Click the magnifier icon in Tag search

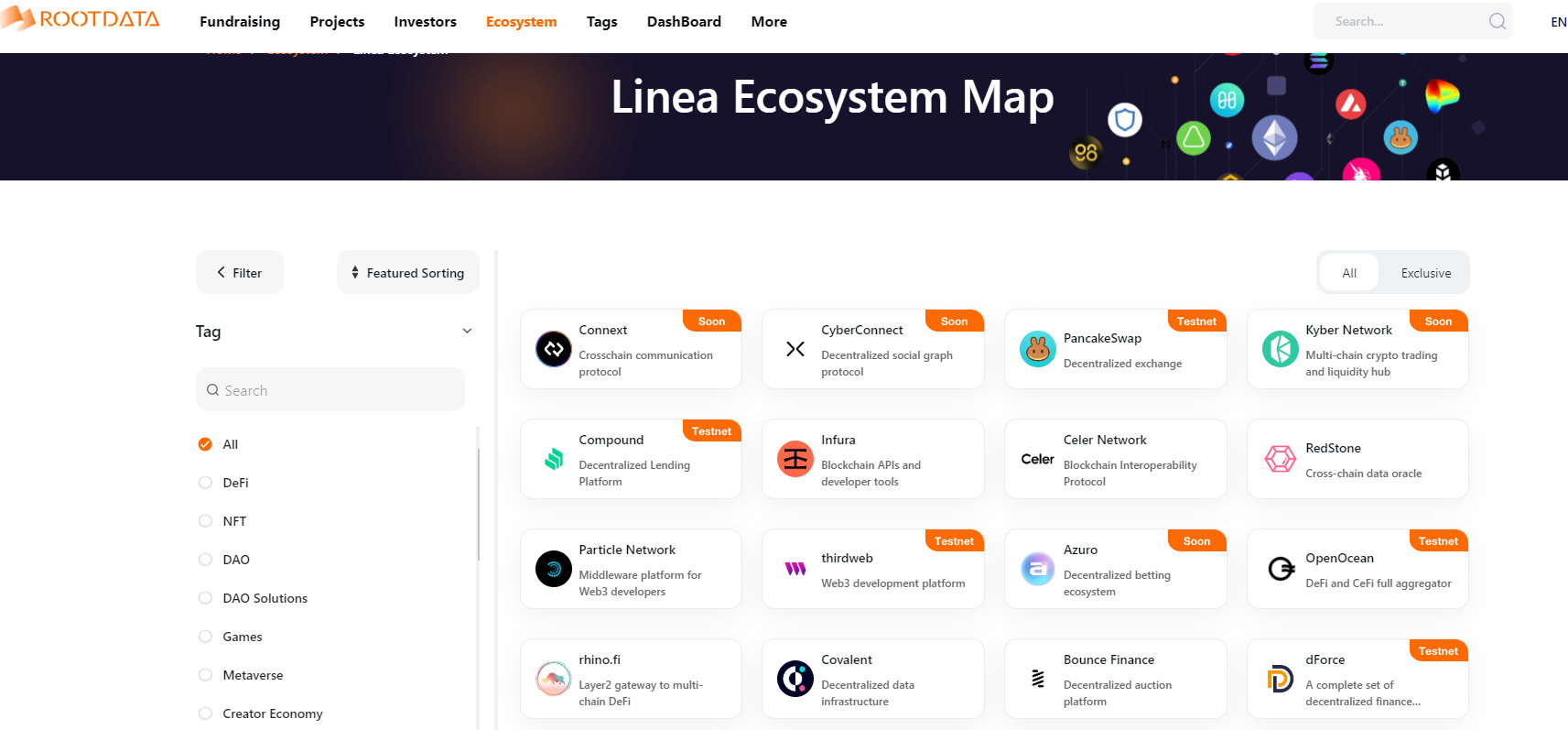tap(213, 390)
